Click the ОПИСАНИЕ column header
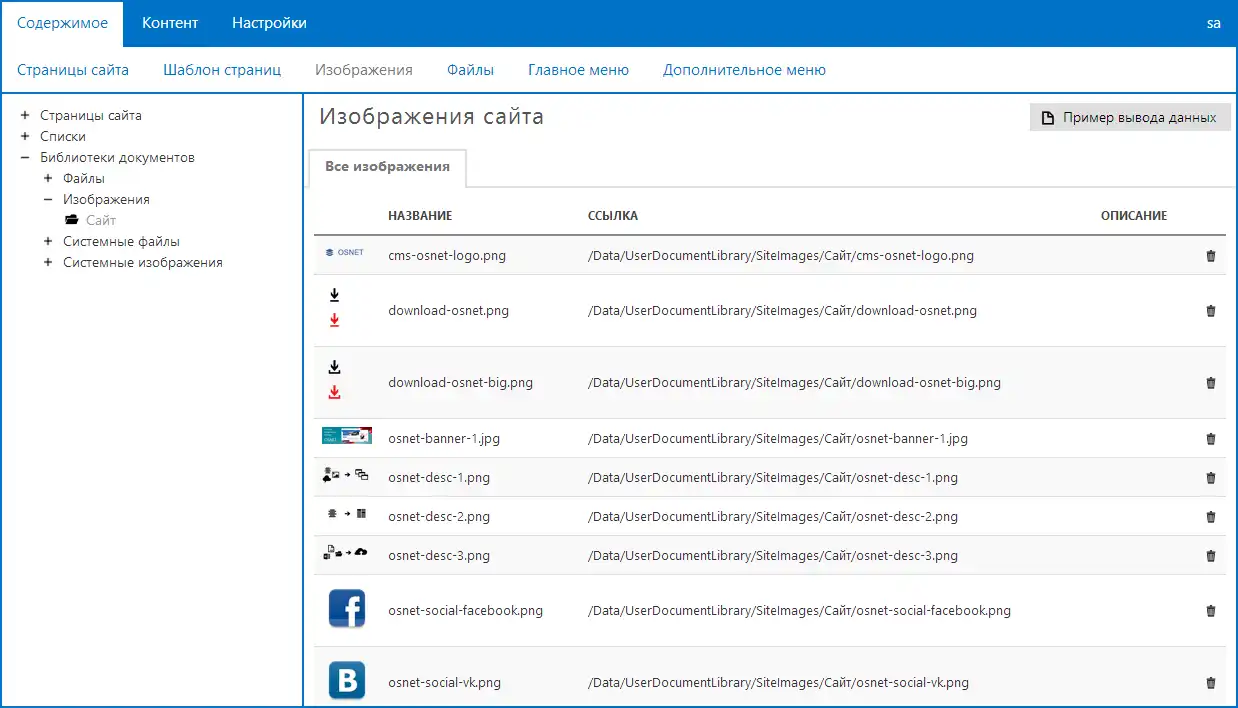This screenshot has width=1238, height=708. [1134, 216]
